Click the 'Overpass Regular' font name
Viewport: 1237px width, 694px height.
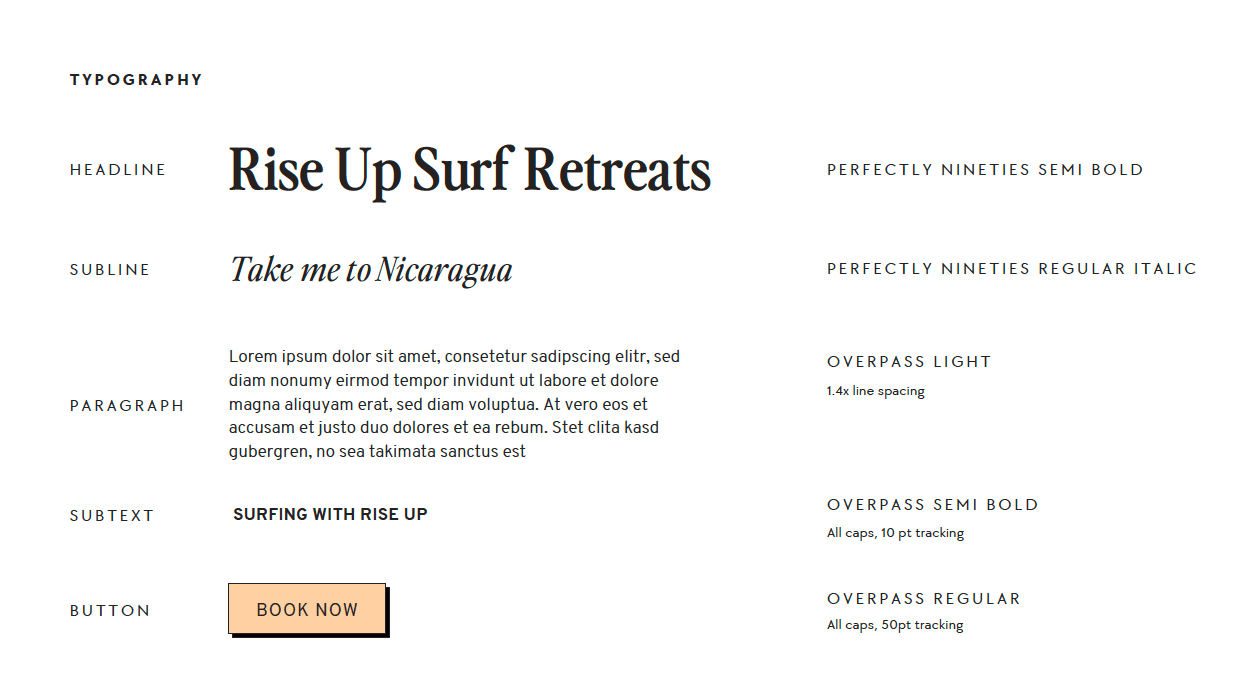pyautogui.click(x=924, y=599)
